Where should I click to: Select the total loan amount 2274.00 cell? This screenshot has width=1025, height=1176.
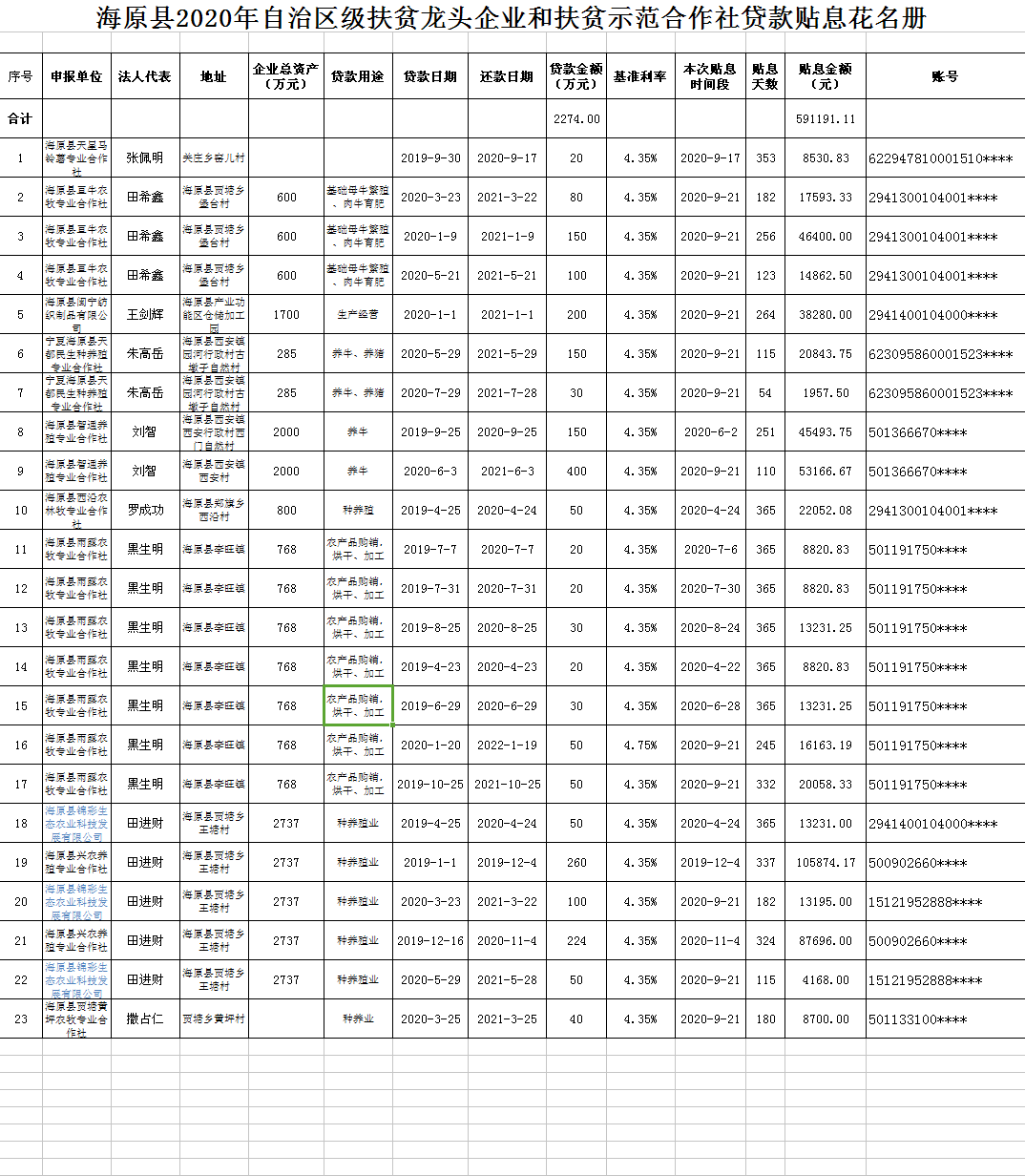[x=576, y=119]
